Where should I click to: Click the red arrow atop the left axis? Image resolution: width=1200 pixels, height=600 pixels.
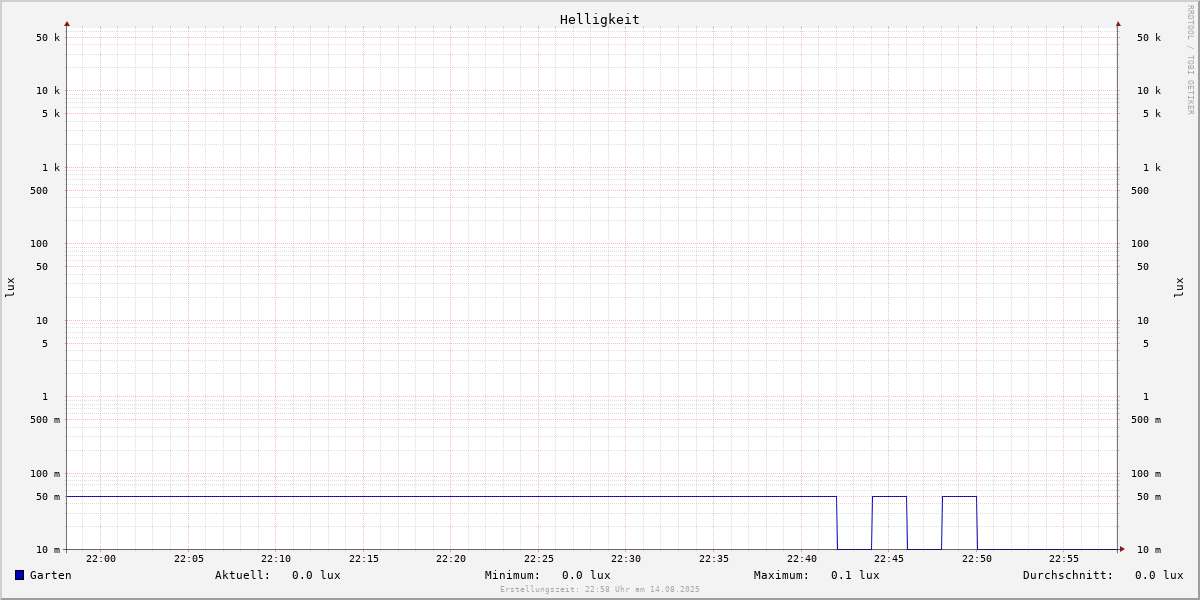pyautogui.click(x=67, y=23)
